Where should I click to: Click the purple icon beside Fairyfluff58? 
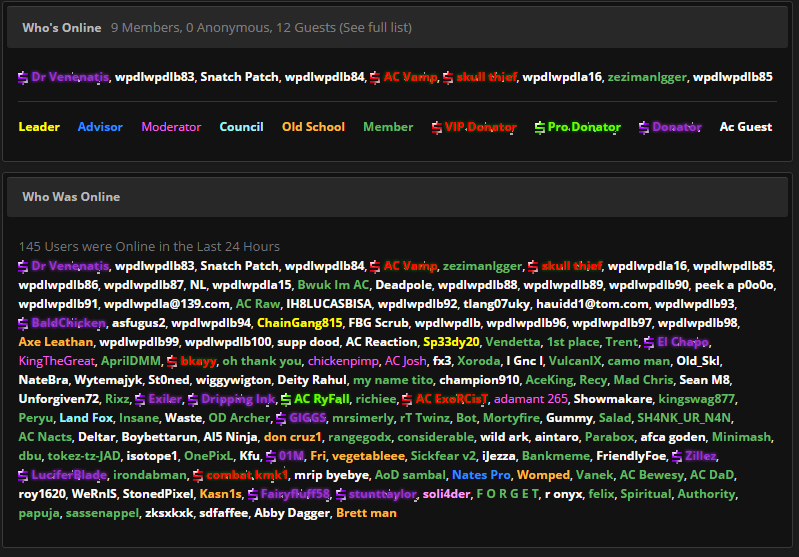(253, 494)
